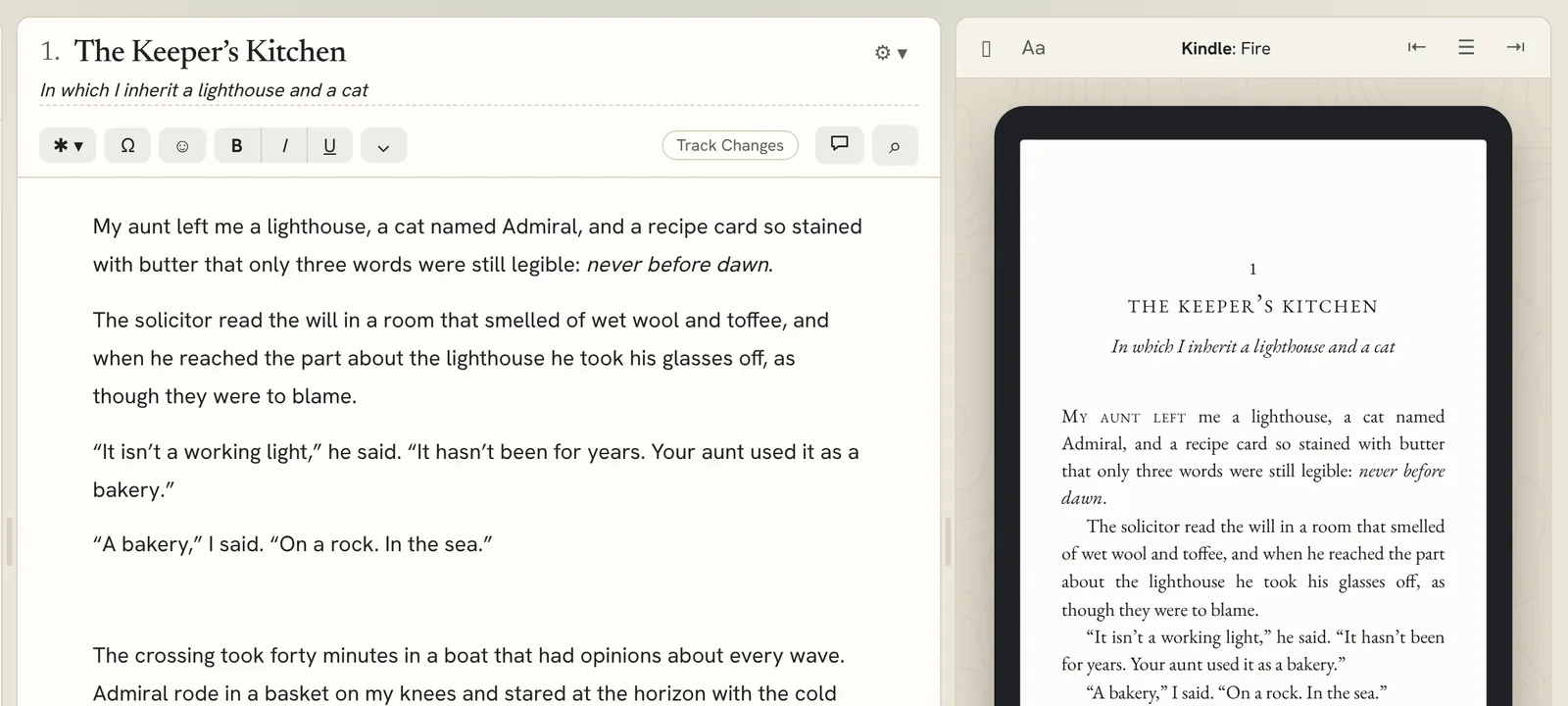
Task: Open the Aa font preview options
Action: [x=1034, y=47]
